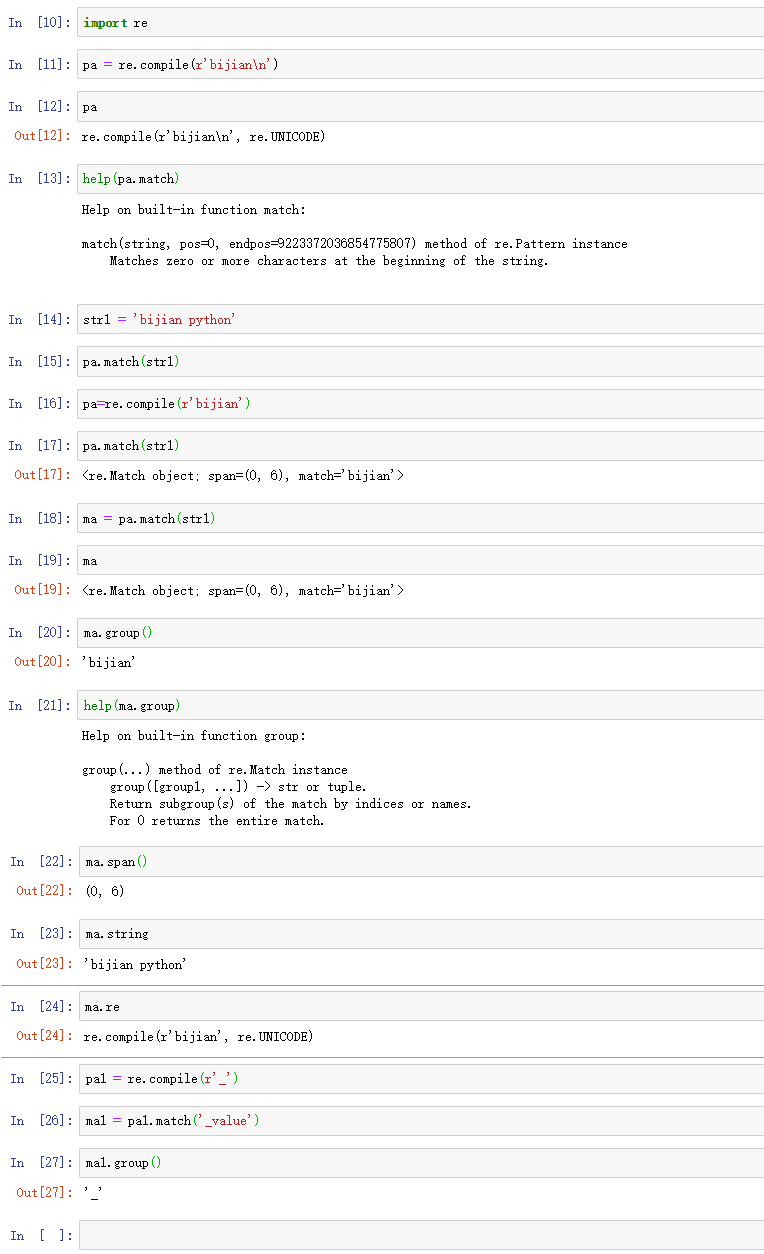Click input cell 12 containing 'pa'
Image resolution: width=764 pixels, height=1254 pixels.
coord(420,106)
